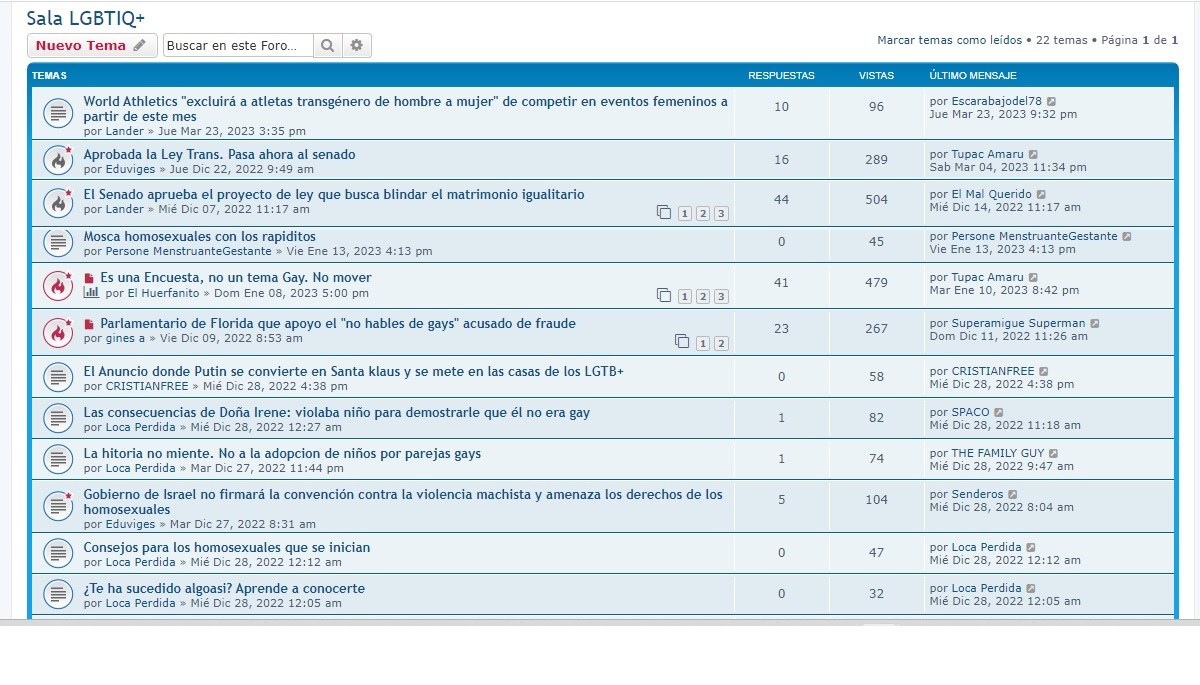The height and width of the screenshot is (685, 1200).
Task: Open author profile 'gines a'
Action: [x=125, y=339]
